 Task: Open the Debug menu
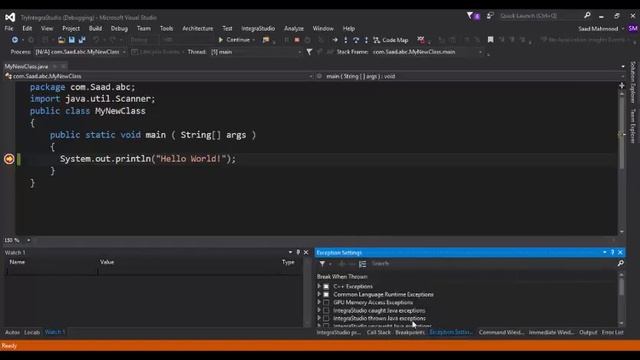pos(119,29)
